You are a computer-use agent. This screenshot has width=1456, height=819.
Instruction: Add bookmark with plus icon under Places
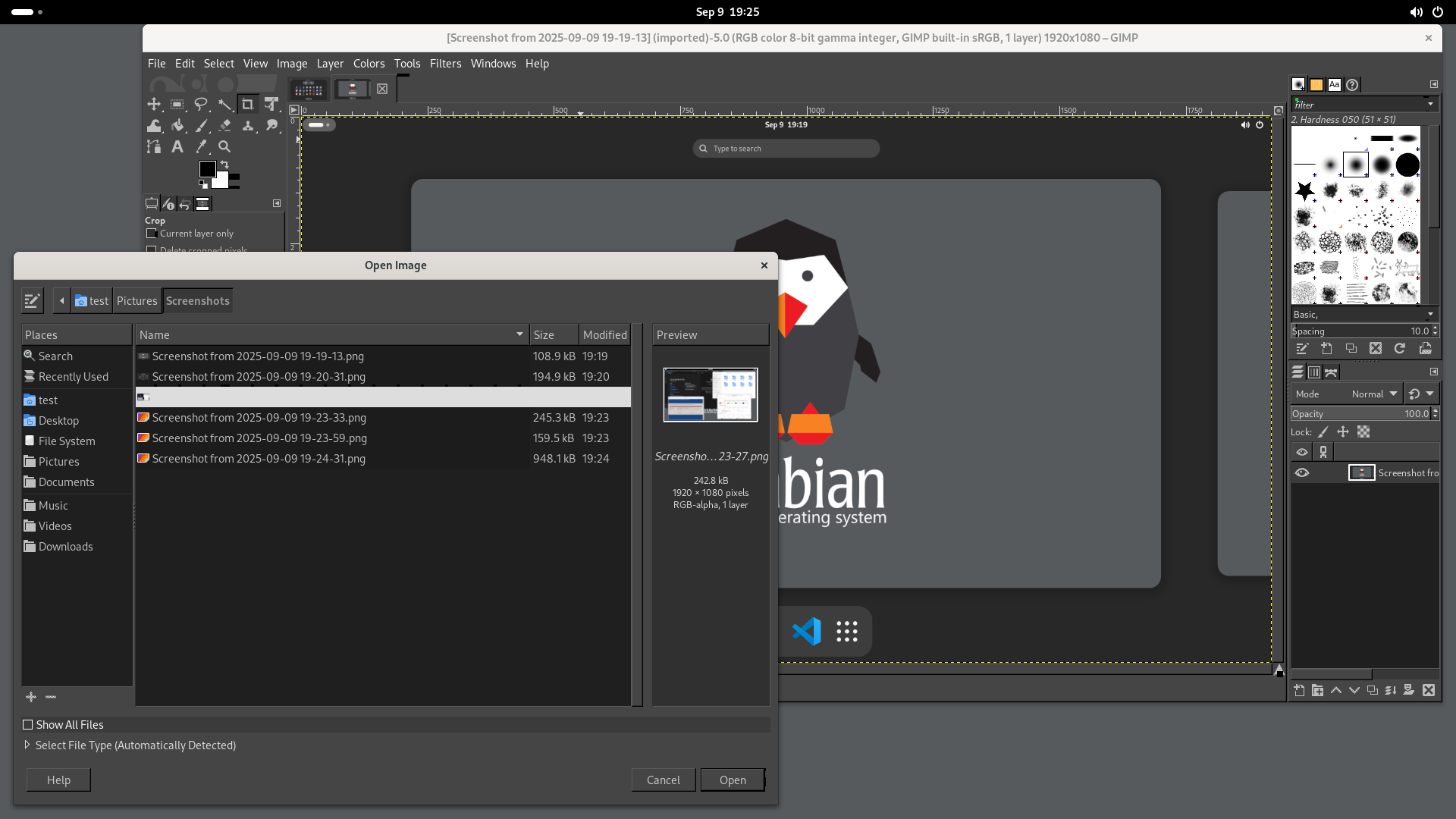click(x=31, y=696)
